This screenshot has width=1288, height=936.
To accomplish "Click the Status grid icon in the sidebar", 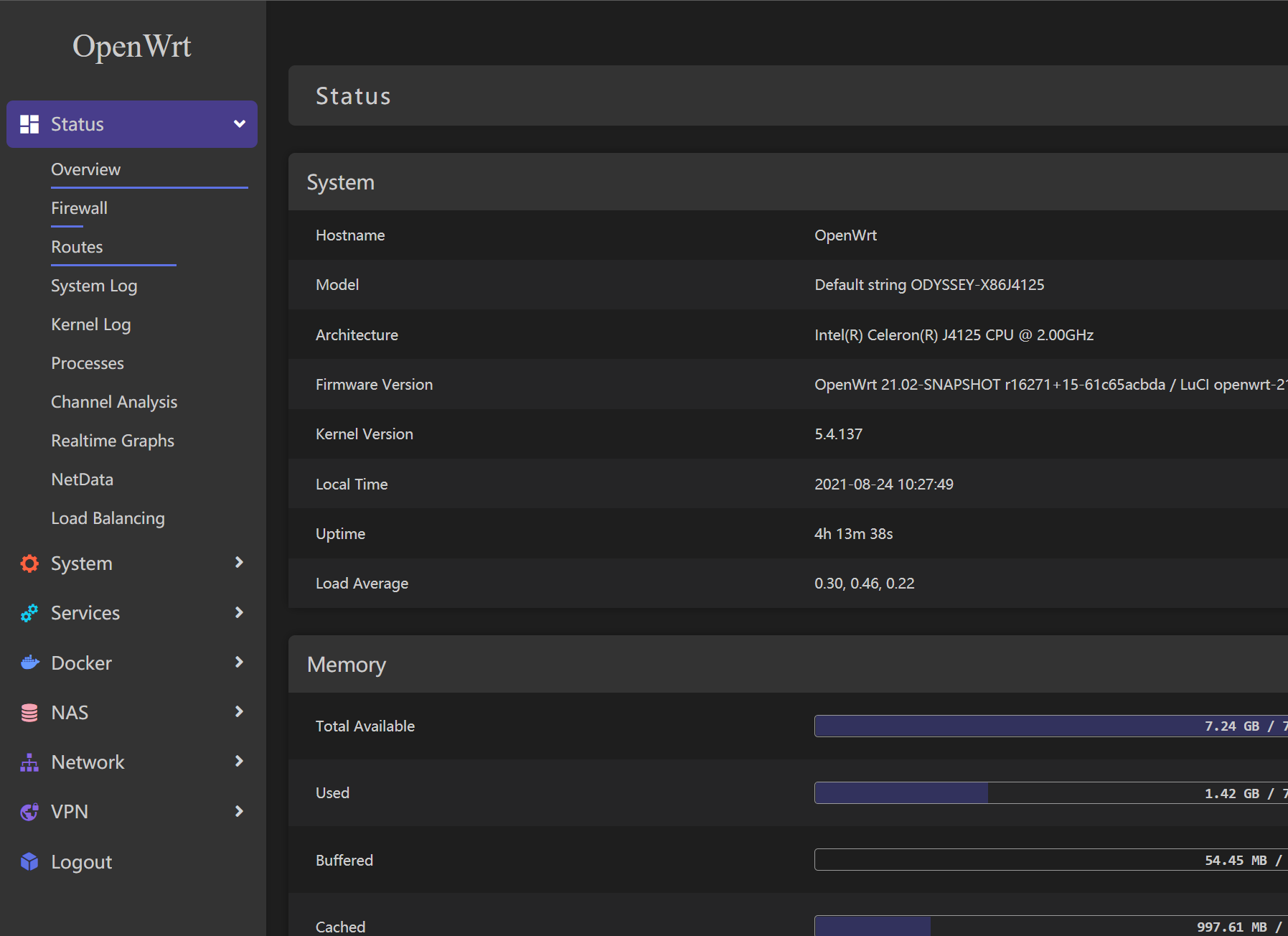I will click(29, 124).
